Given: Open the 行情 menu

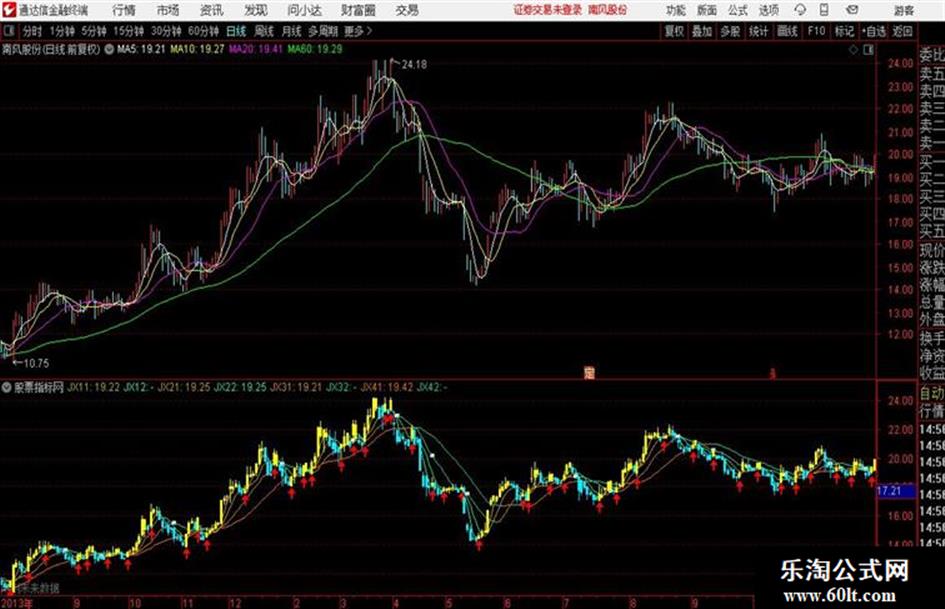Looking at the screenshot, I should point(124,10).
